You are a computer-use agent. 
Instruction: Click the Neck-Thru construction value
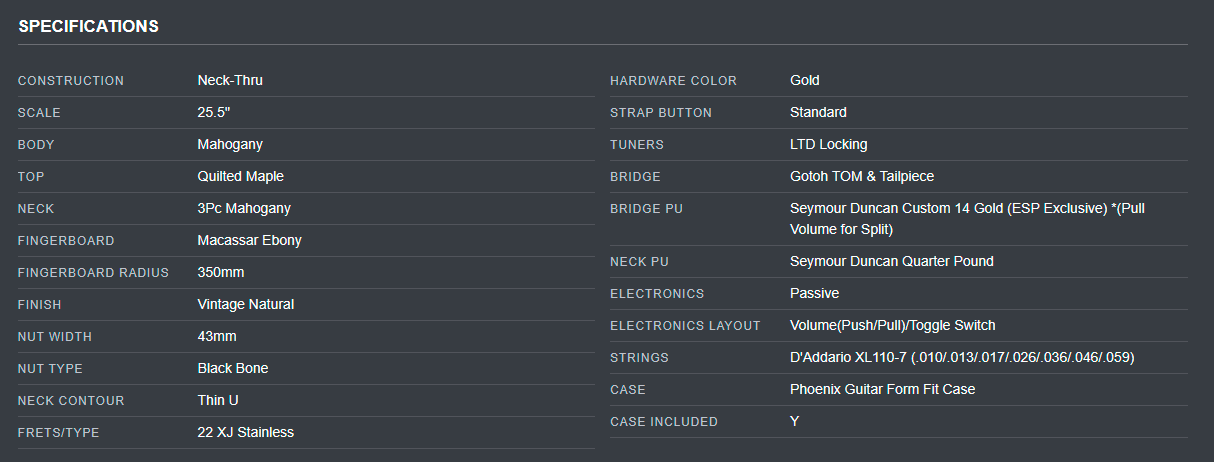(230, 80)
